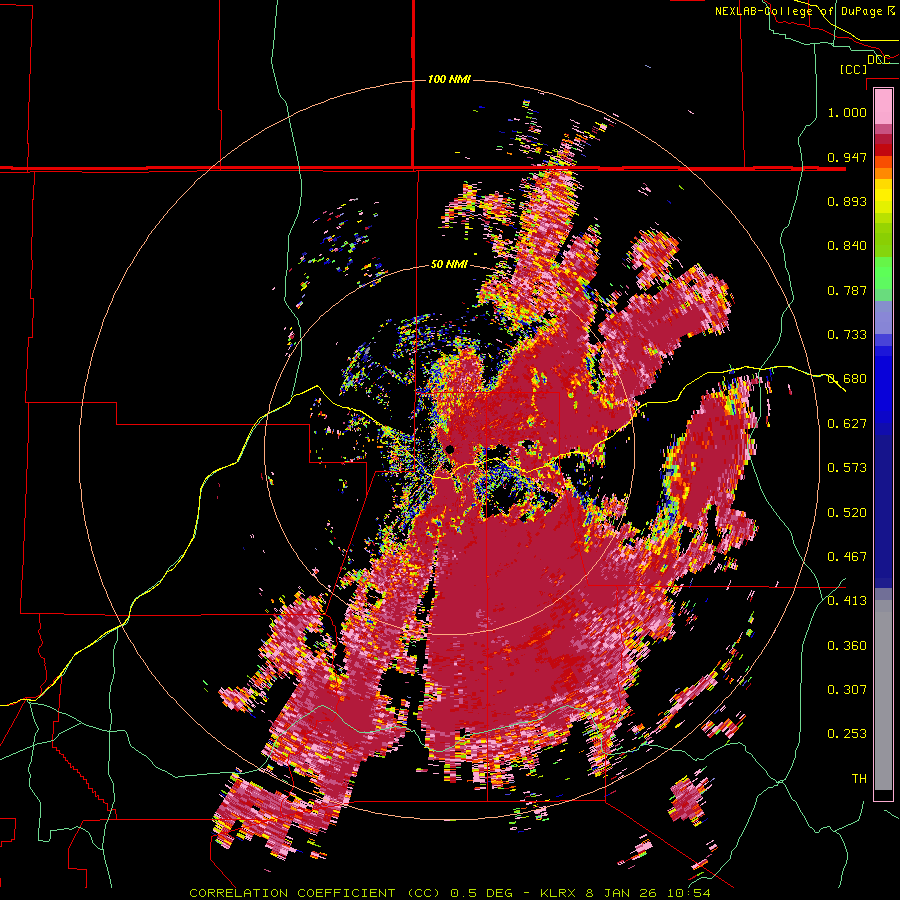Select the 0.840 legend value

pos(847,246)
